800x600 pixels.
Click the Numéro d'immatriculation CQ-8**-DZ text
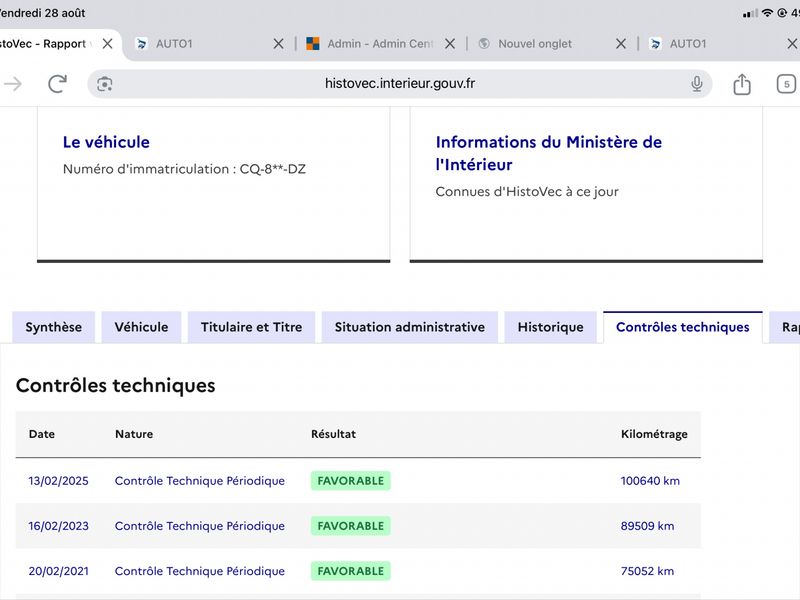184,169
